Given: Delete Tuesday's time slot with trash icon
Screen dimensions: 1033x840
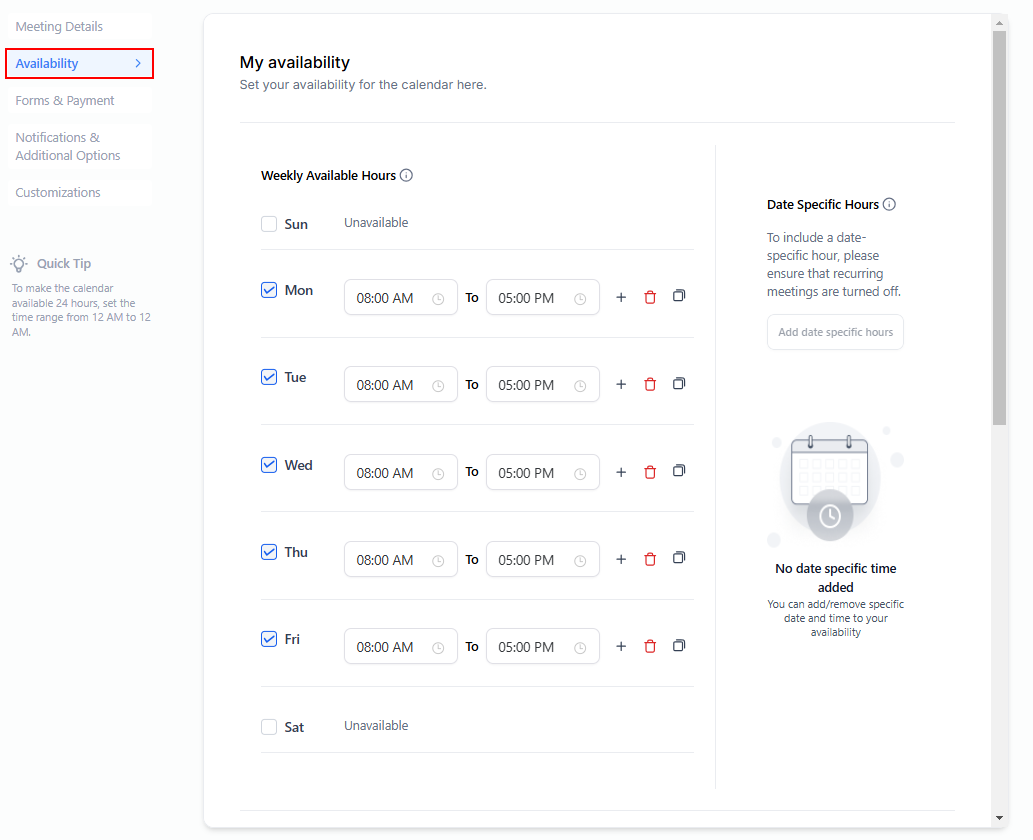Looking at the screenshot, I should pos(650,385).
